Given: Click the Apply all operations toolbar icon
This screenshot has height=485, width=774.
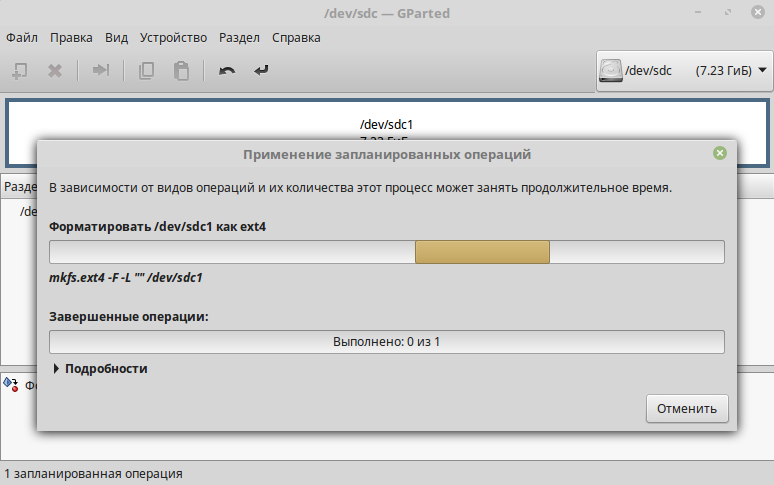Looking at the screenshot, I should [261, 71].
